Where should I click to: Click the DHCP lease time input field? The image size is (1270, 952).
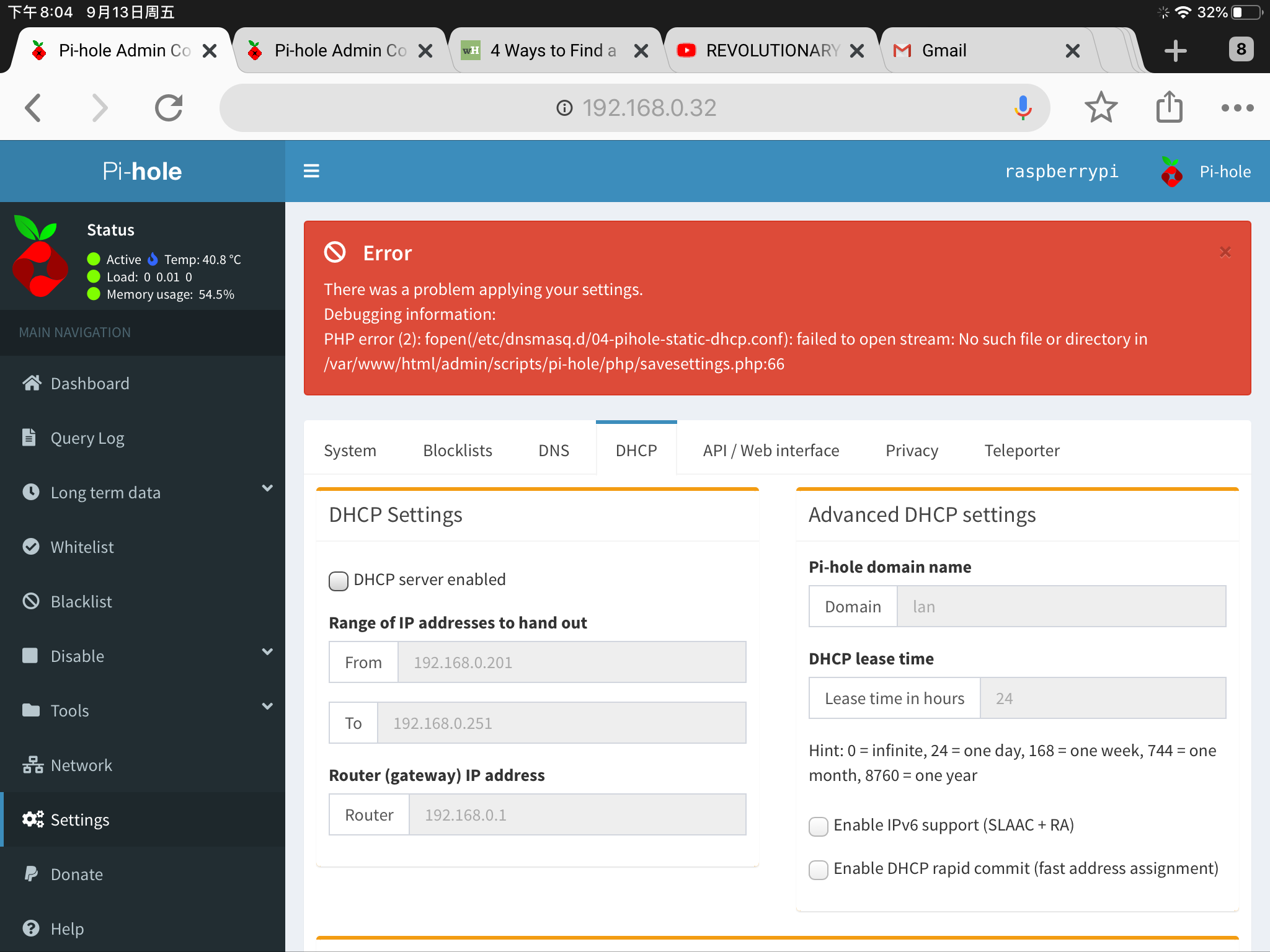pos(1104,698)
